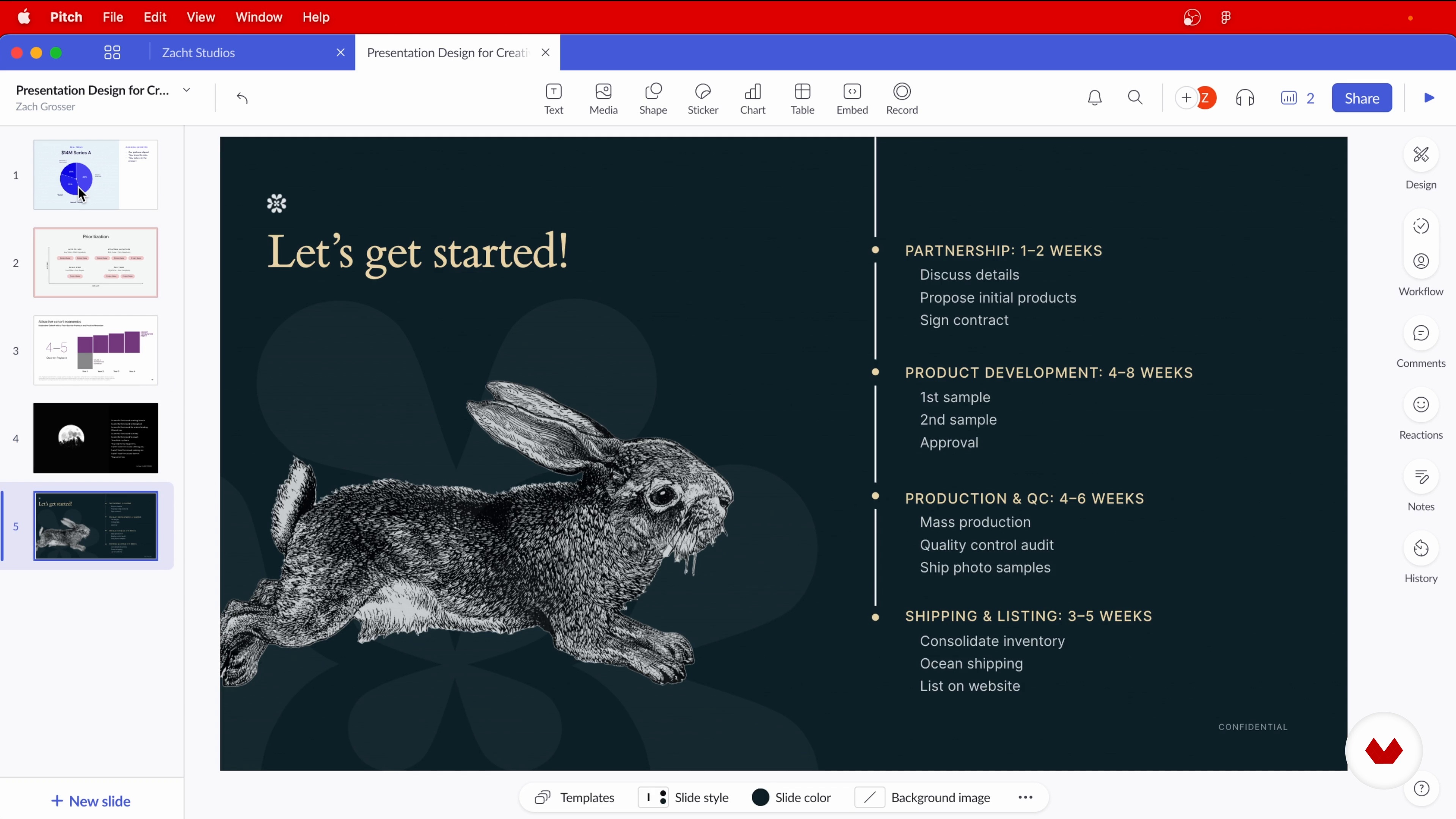Open the Sticker picker

point(703,99)
